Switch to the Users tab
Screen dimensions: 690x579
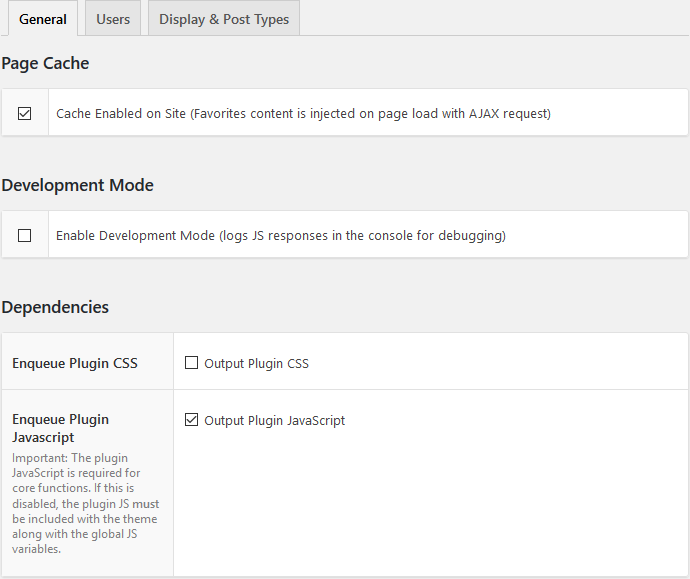point(113,19)
